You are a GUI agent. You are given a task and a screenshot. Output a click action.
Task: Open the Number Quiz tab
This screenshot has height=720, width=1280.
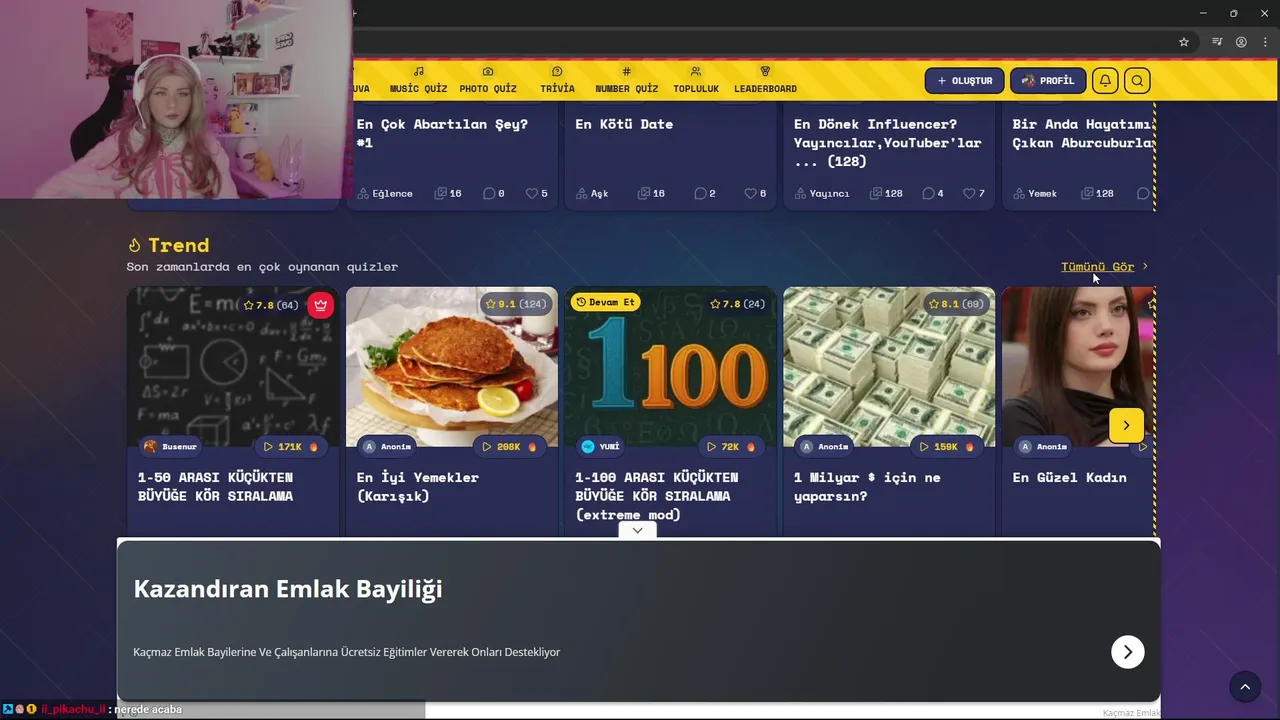(x=627, y=80)
